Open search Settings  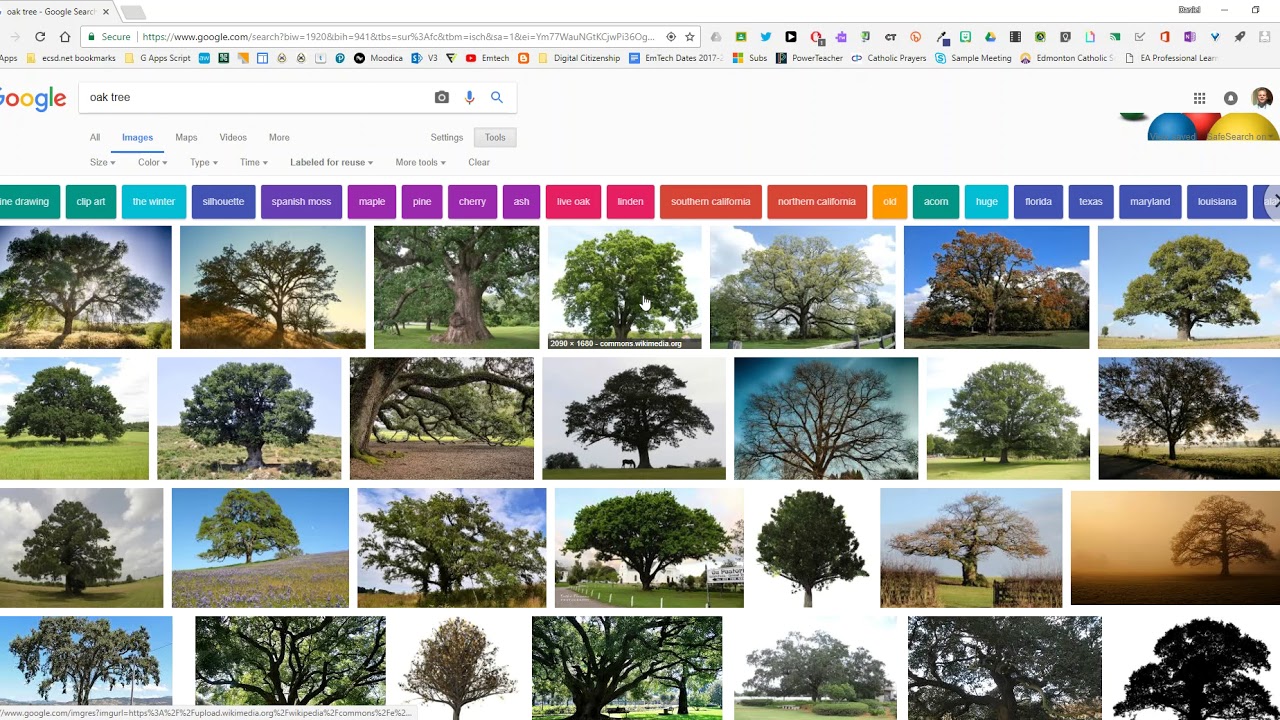click(447, 137)
